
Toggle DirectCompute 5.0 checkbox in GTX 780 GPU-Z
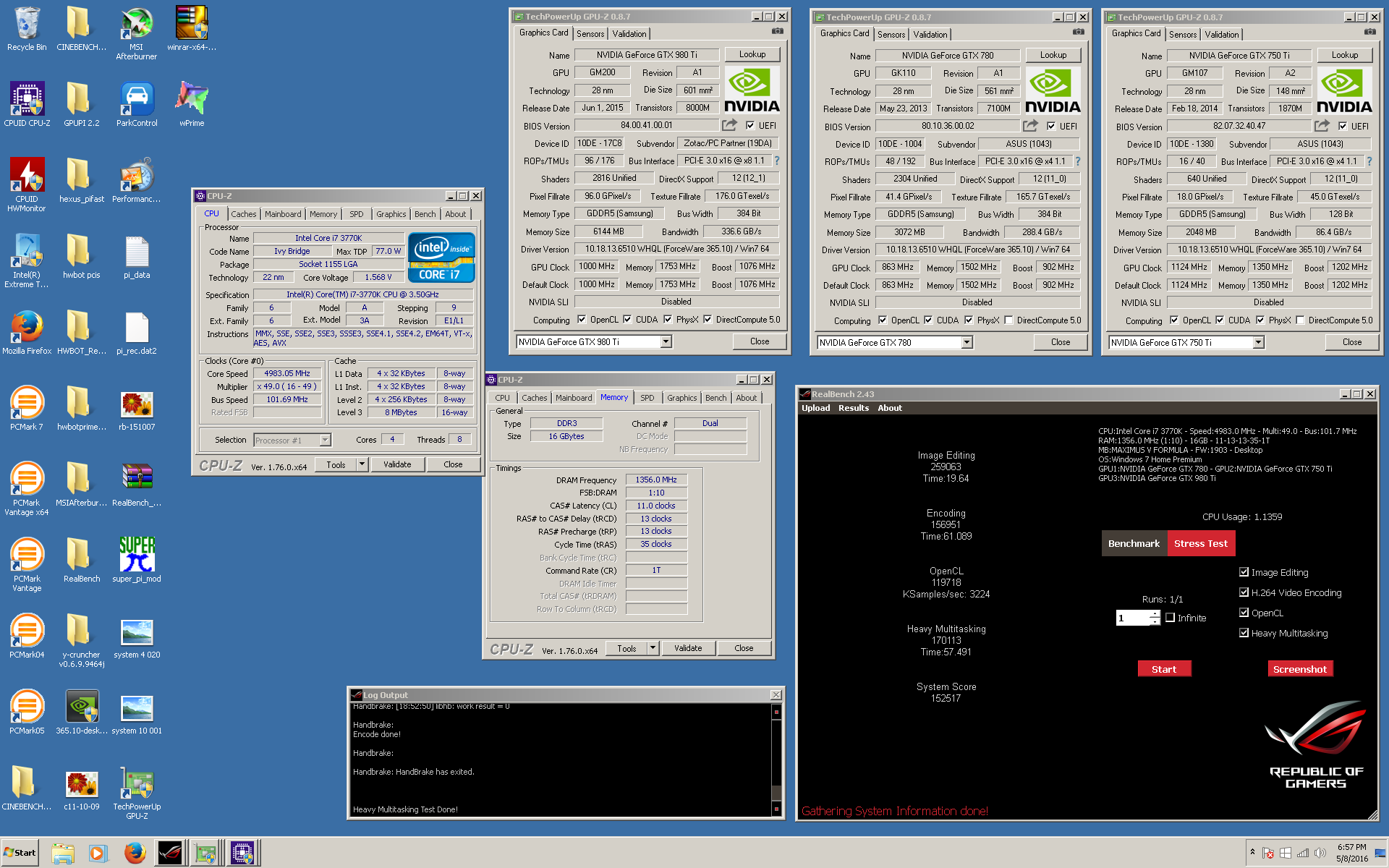tap(1008, 320)
